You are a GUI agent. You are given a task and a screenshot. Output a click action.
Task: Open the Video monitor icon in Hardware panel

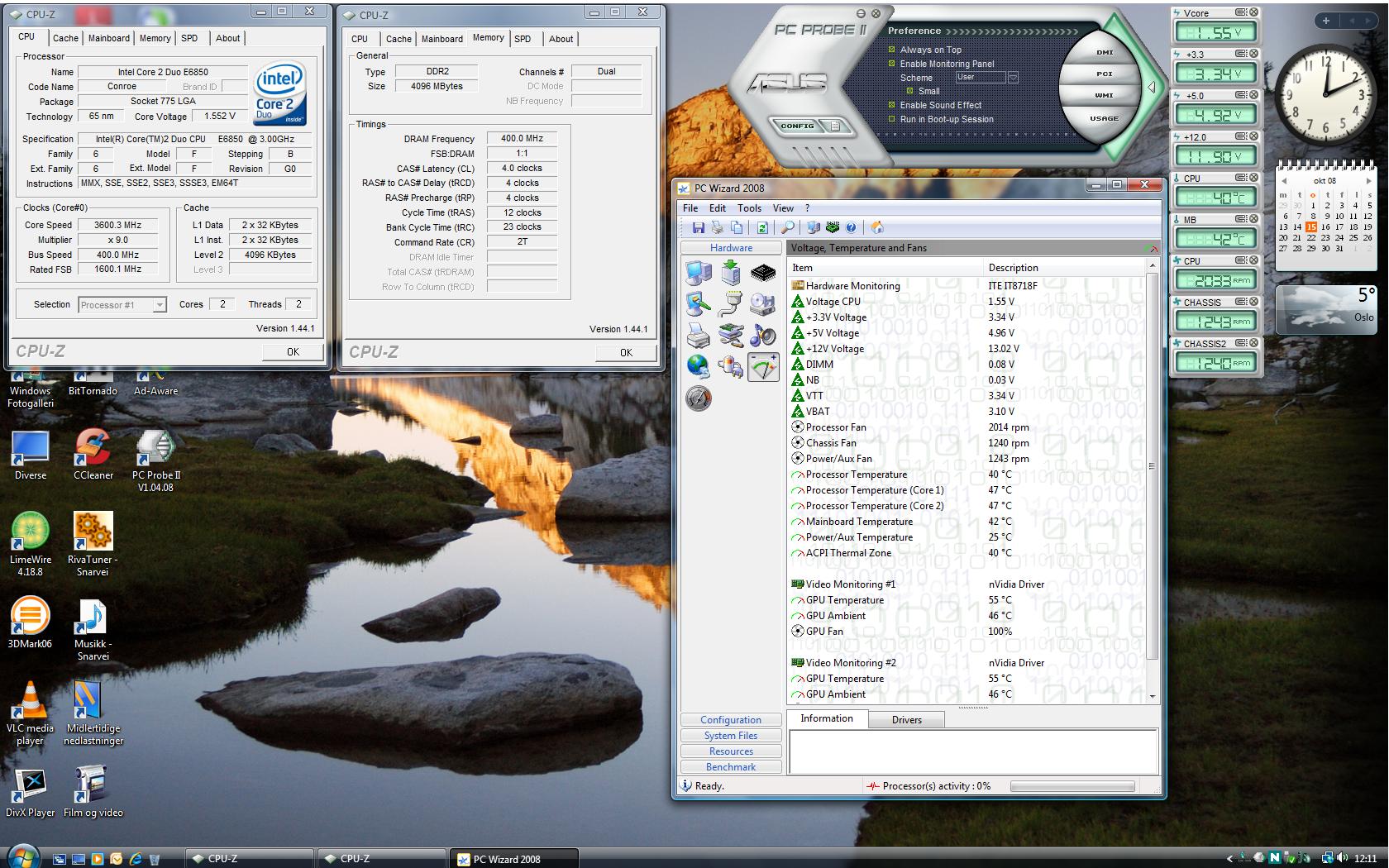[x=699, y=304]
